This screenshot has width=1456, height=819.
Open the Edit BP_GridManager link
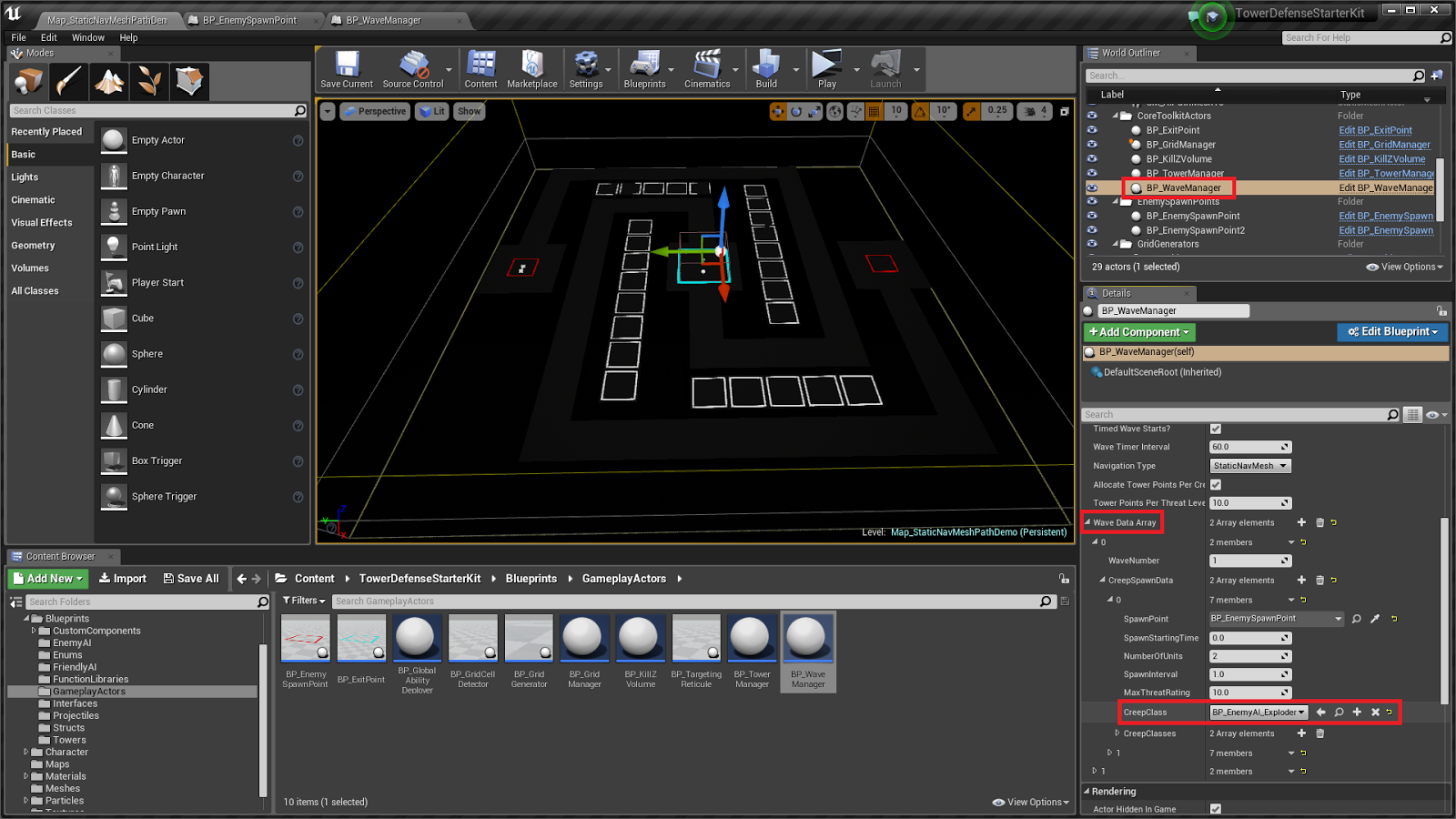coord(1384,145)
